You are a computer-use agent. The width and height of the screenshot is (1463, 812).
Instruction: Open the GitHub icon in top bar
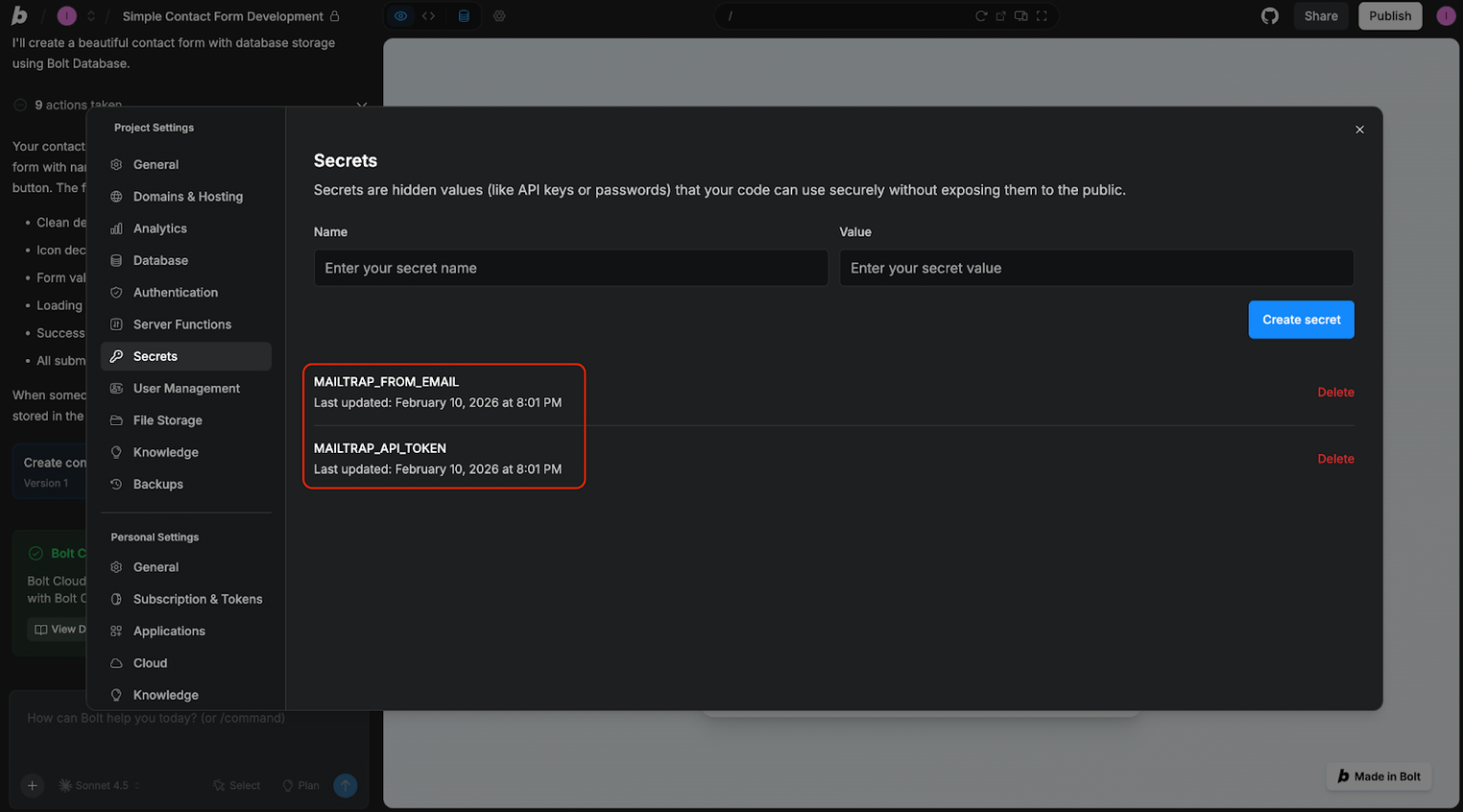(x=1269, y=16)
